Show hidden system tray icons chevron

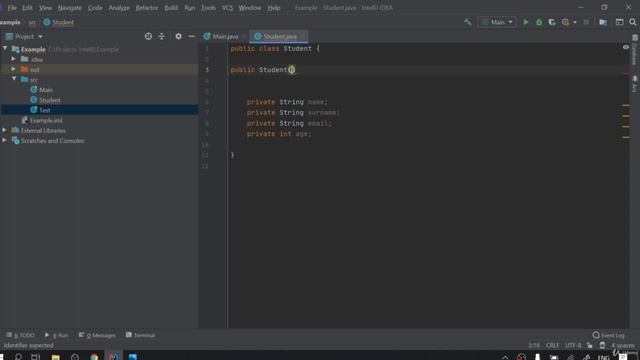click(505, 357)
